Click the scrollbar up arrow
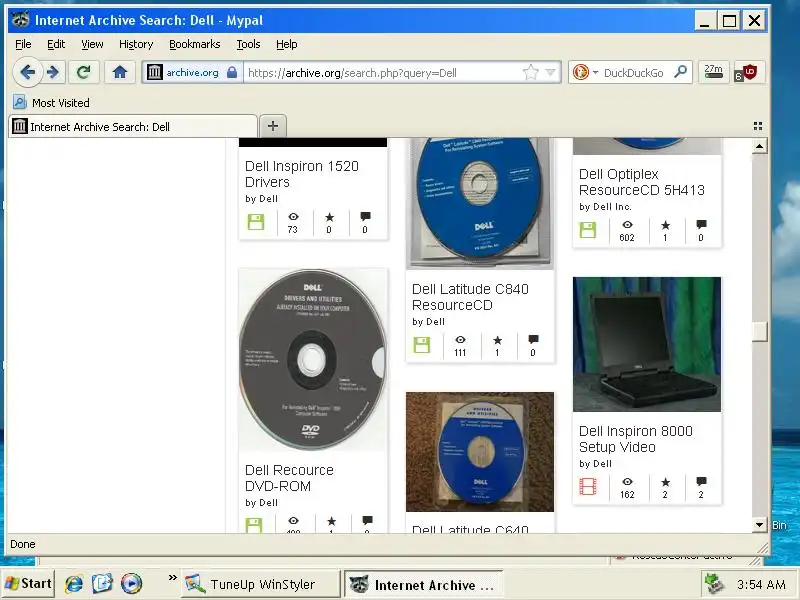800x600 pixels. 759,146
